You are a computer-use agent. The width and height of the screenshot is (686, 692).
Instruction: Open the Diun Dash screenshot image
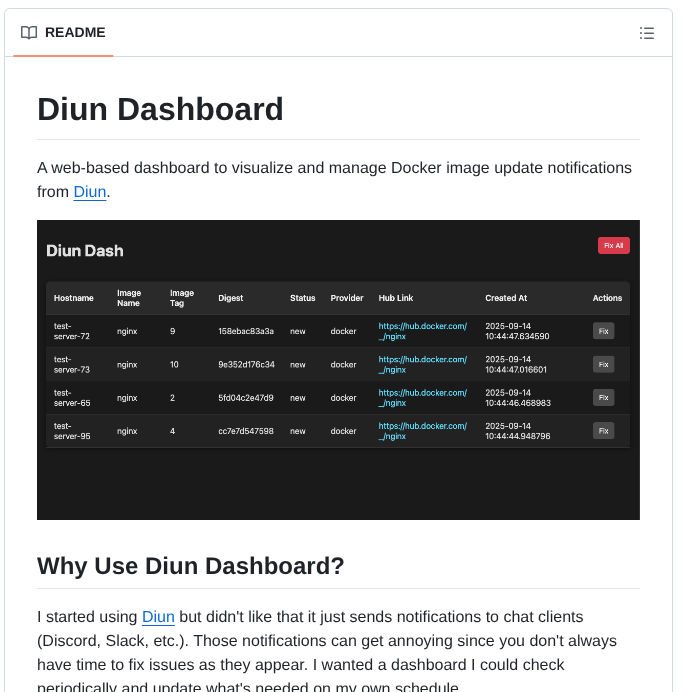[x=338, y=370]
